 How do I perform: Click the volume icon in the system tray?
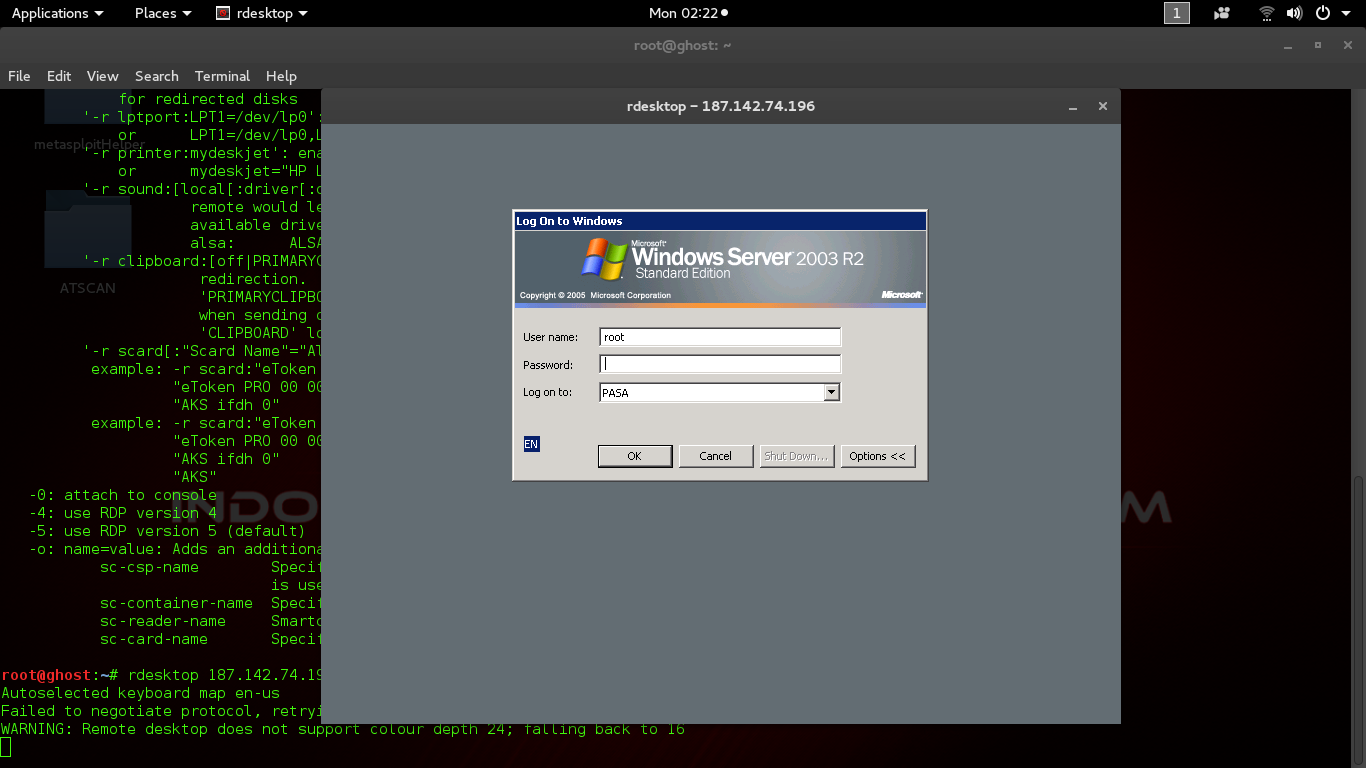tap(1294, 13)
